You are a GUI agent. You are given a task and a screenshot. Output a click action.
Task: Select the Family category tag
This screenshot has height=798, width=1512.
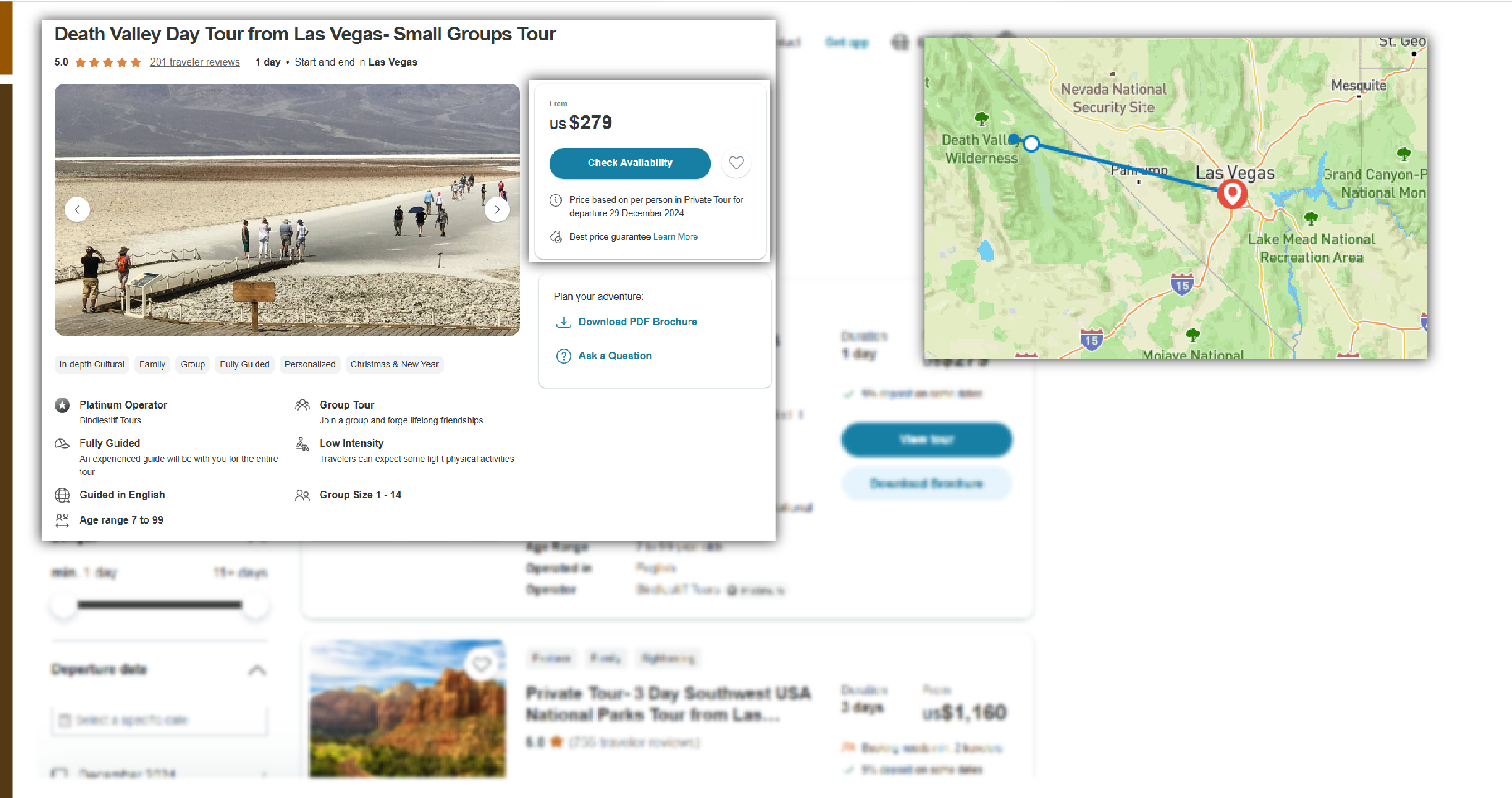point(152,364)
